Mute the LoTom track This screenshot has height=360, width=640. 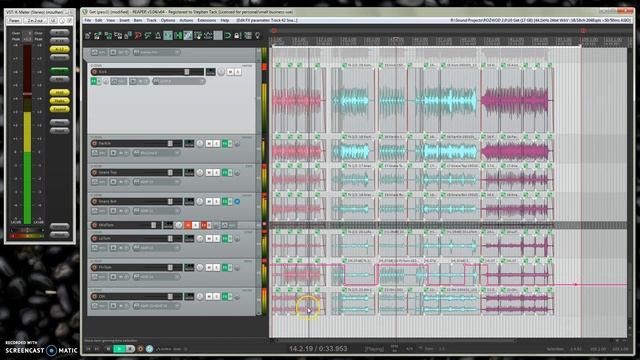coord(209,238)
